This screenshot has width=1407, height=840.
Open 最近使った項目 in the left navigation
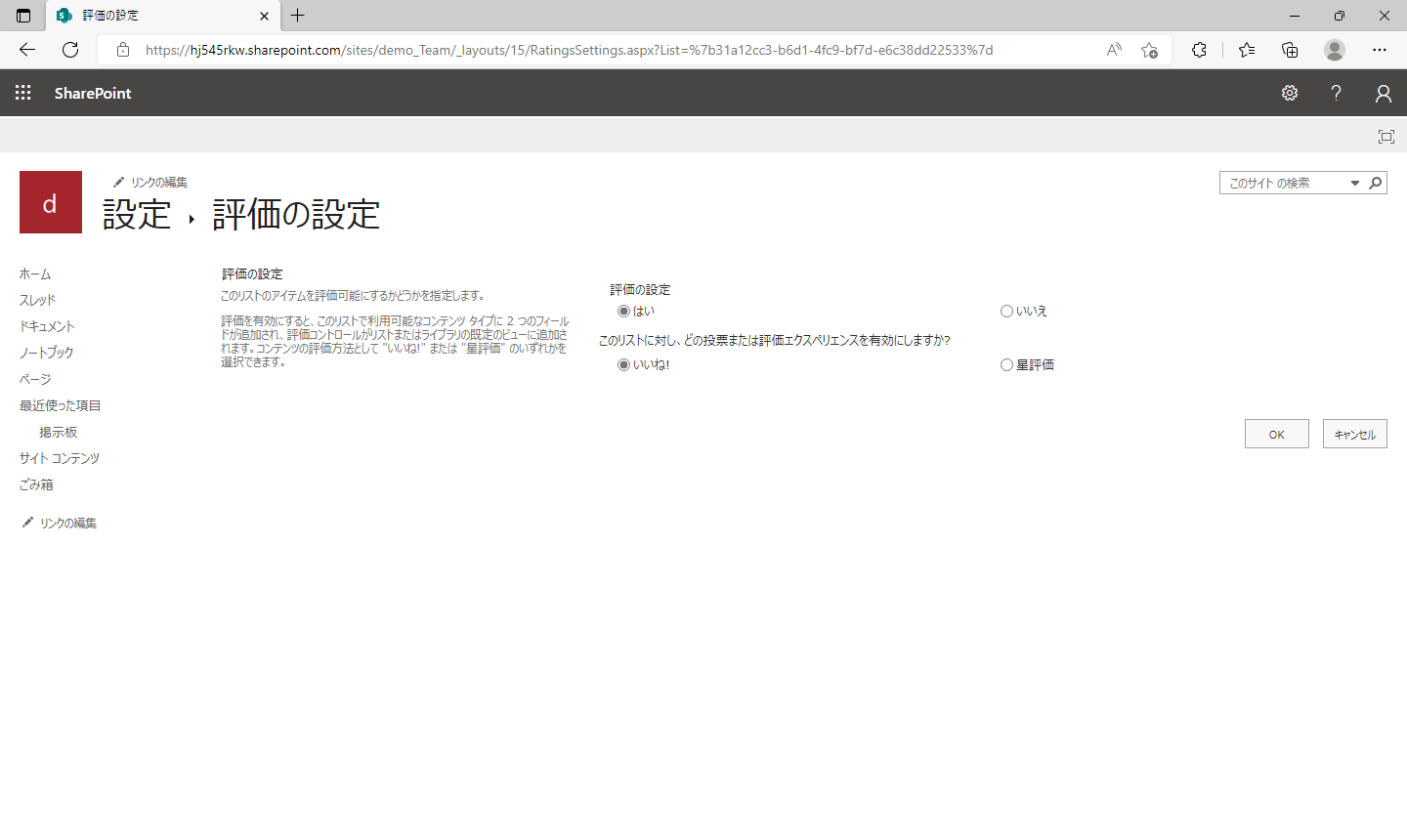click(61, 405)
